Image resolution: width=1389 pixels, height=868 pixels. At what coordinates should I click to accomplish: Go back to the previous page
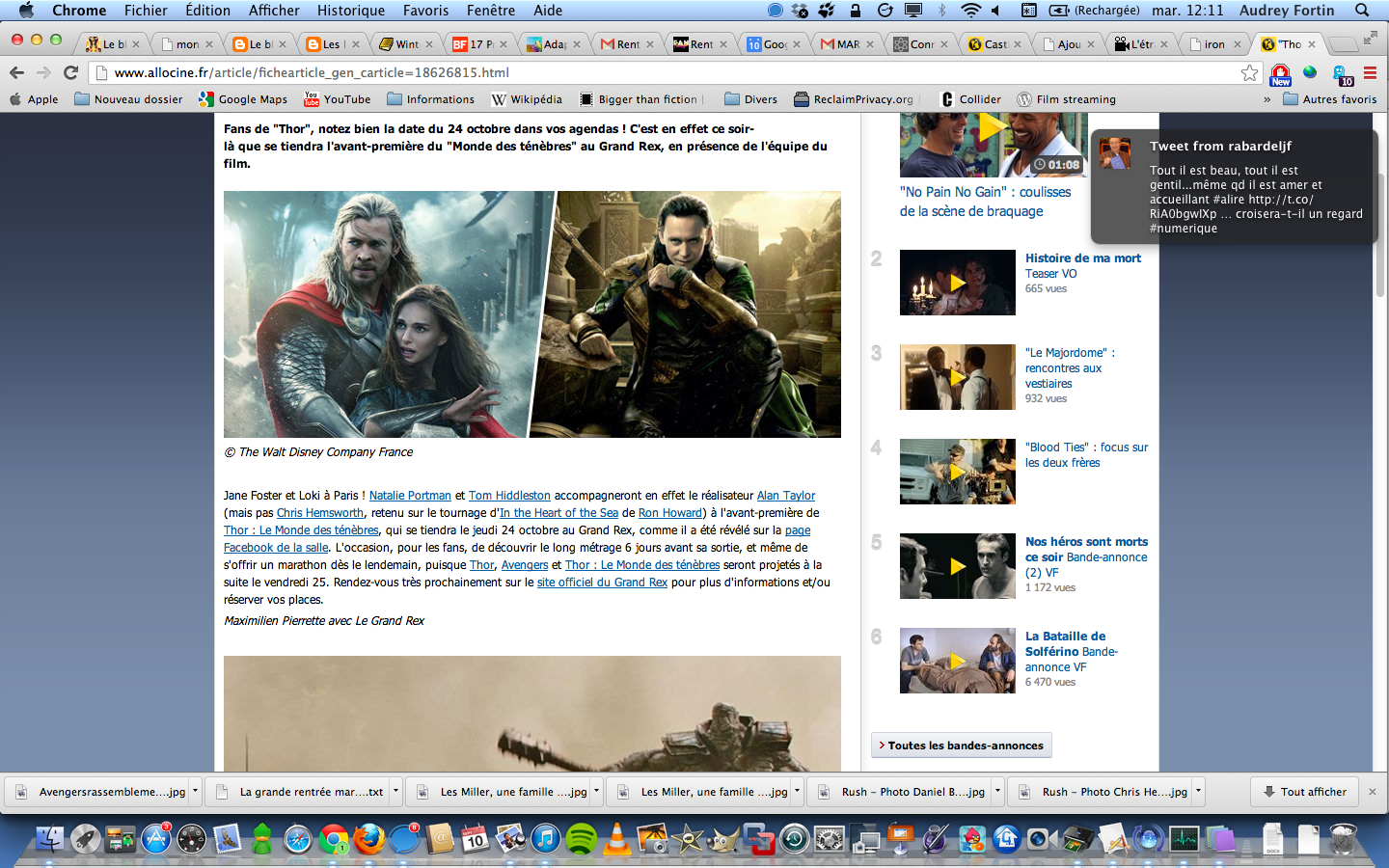pos(16,72)
